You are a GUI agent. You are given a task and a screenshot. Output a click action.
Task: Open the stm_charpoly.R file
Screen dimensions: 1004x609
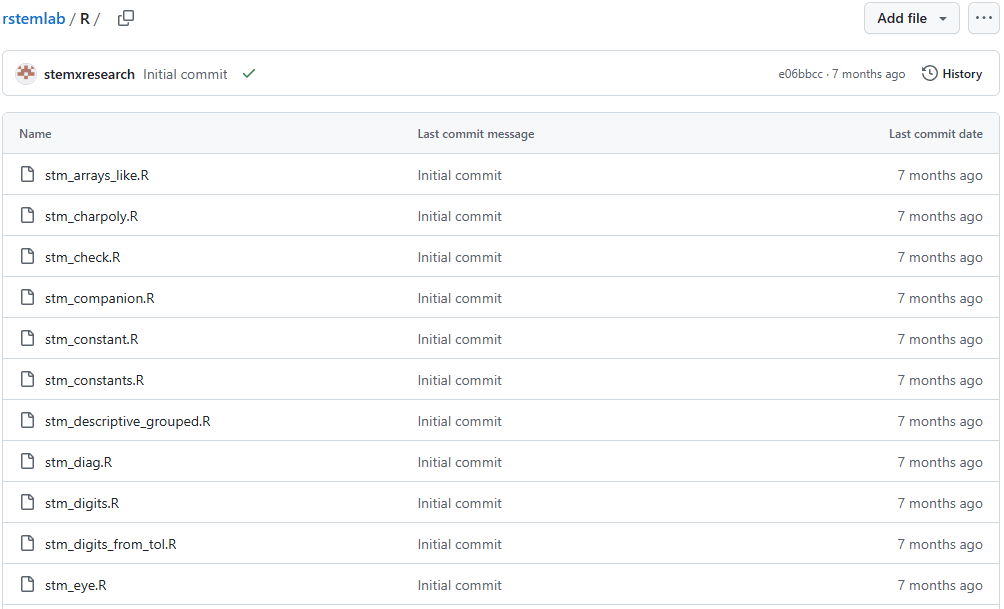(x=91, y=216)
